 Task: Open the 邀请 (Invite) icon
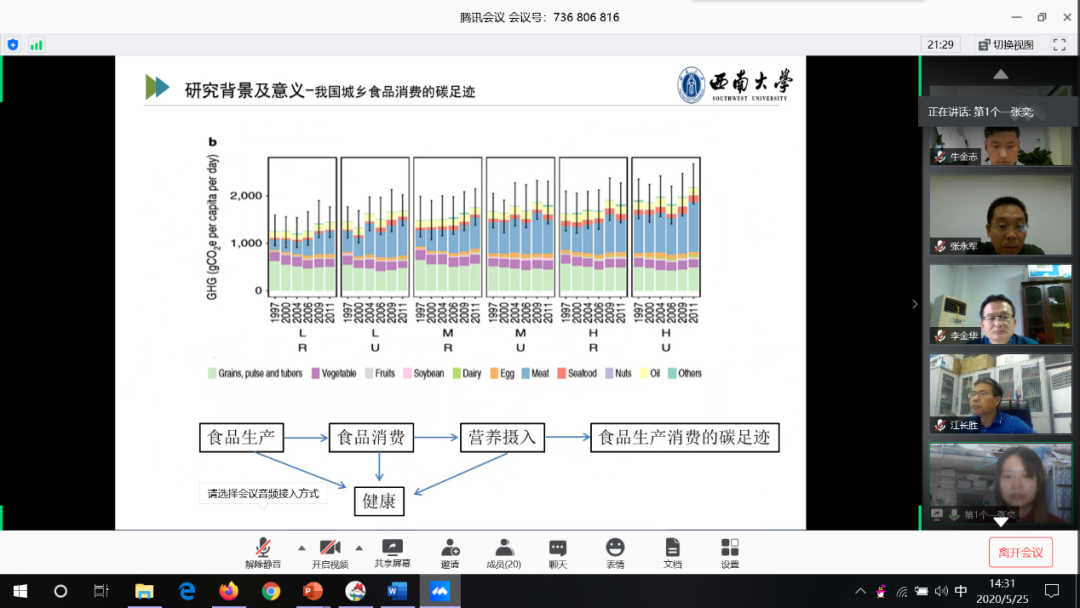450,548
